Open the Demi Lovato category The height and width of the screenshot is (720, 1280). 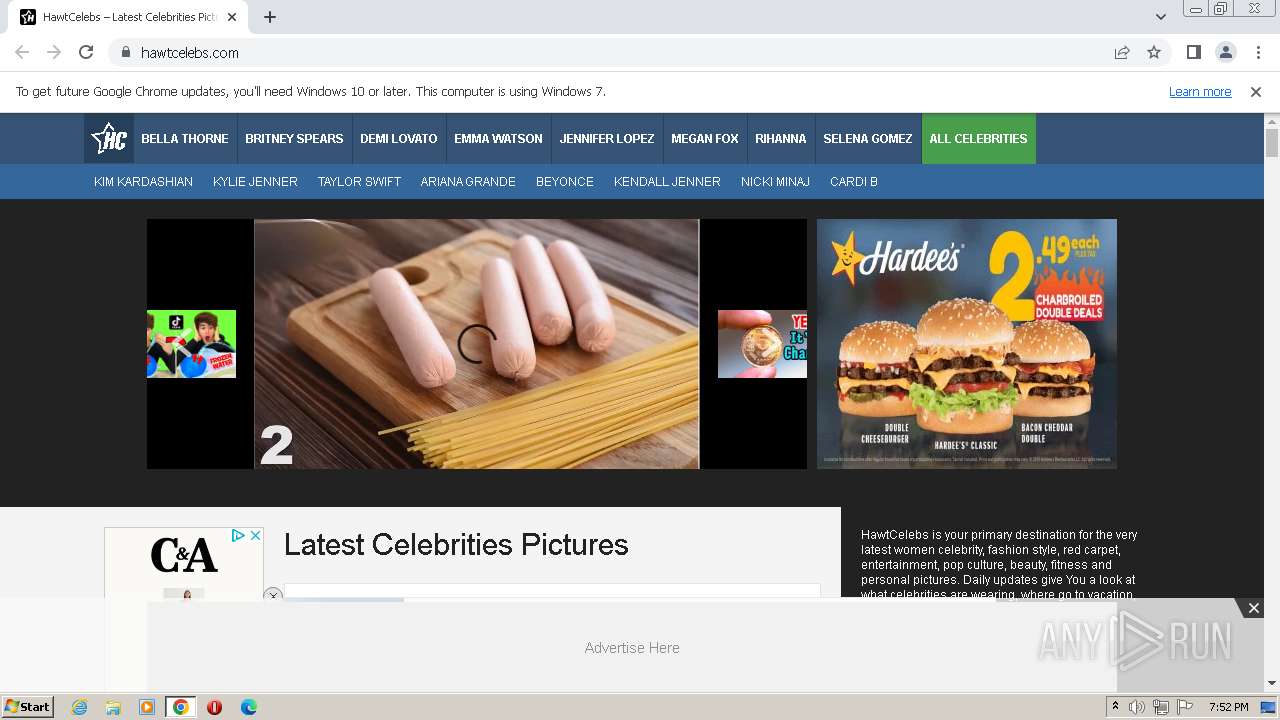pos(399,139)
